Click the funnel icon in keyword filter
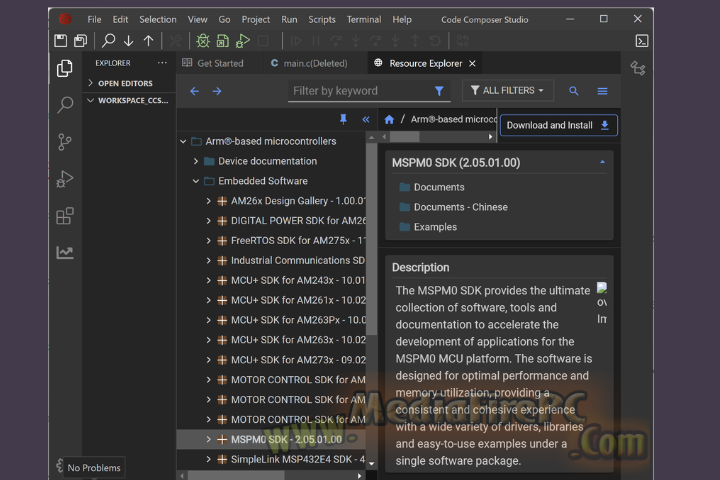Screen dimensions: 720x480 tap(439, 91)
